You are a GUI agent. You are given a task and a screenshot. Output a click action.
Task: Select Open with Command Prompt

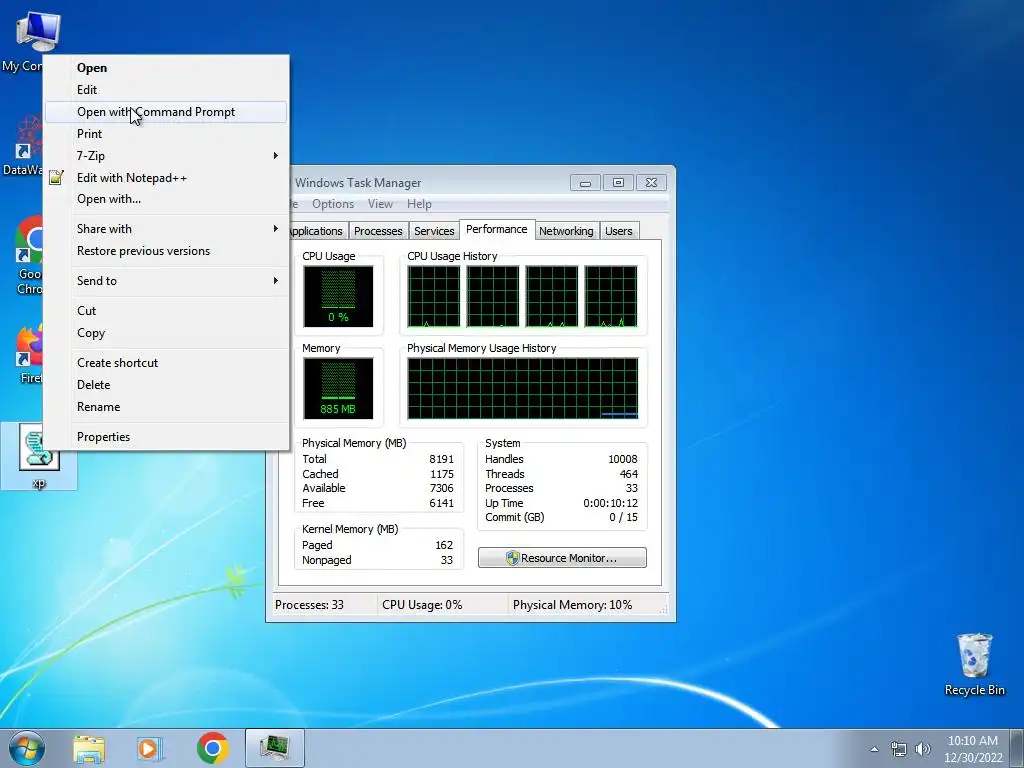pyautogui.click(x=166, y=112)
